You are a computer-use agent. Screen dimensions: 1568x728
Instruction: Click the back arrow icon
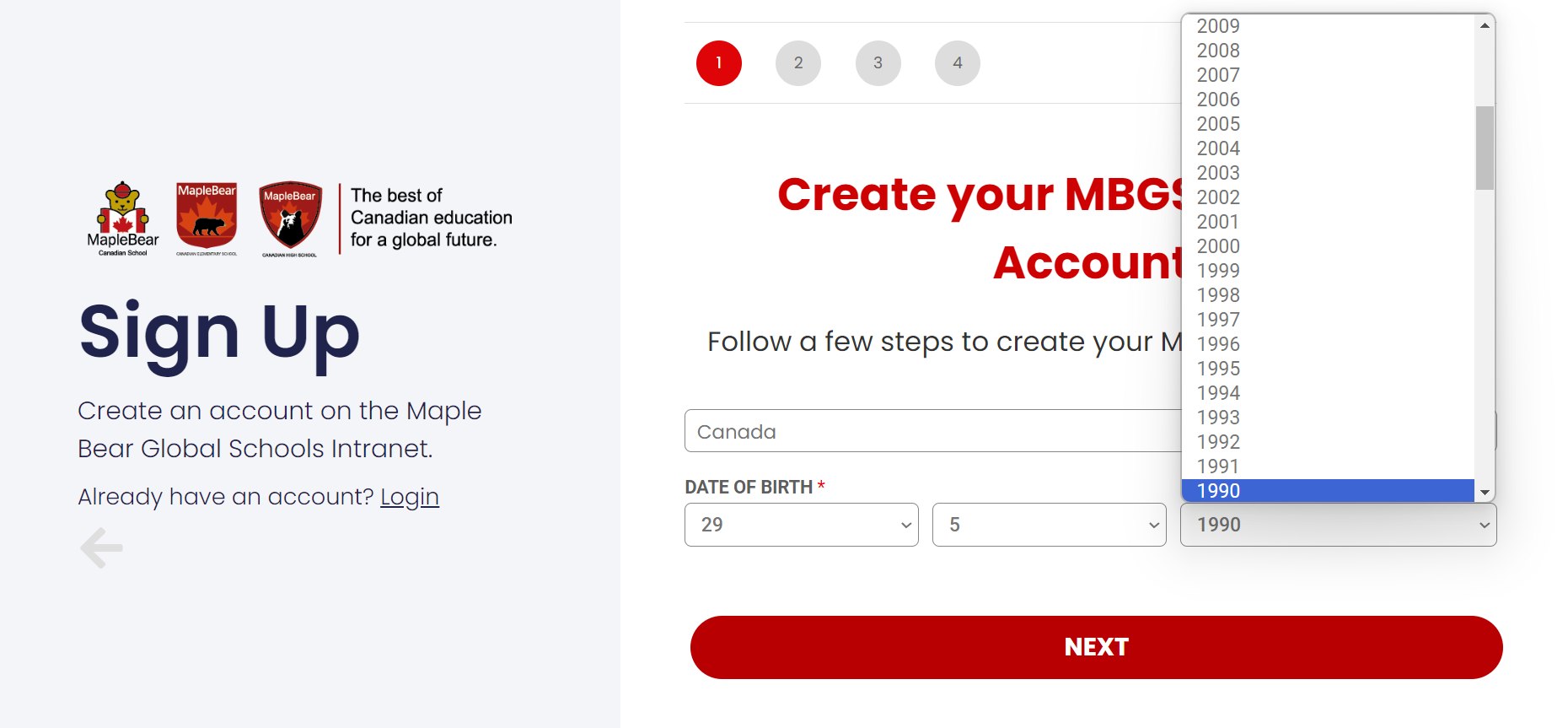click(x=102, y=547)
